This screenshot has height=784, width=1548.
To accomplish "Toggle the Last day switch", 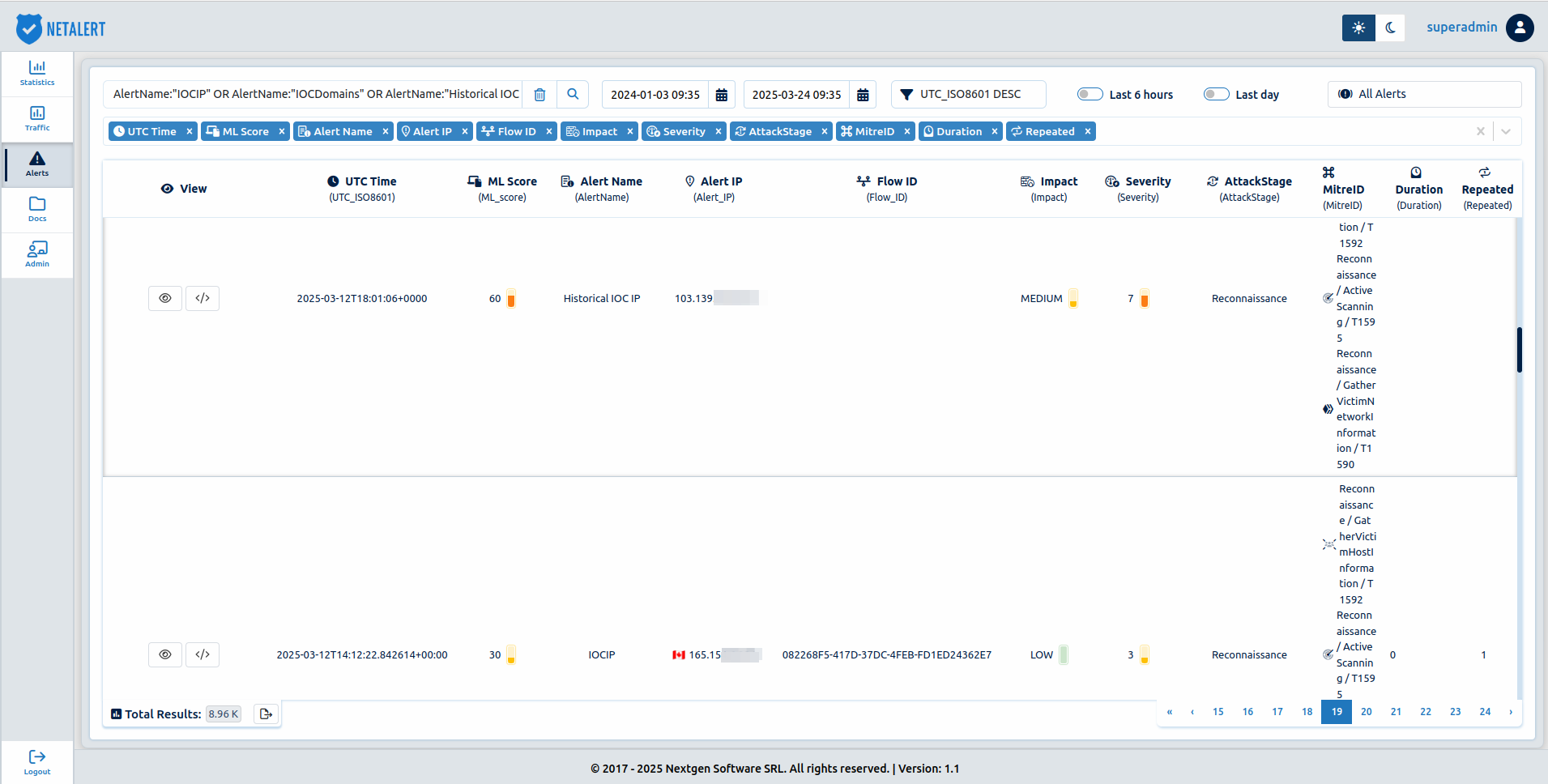I will [1216, 94].
